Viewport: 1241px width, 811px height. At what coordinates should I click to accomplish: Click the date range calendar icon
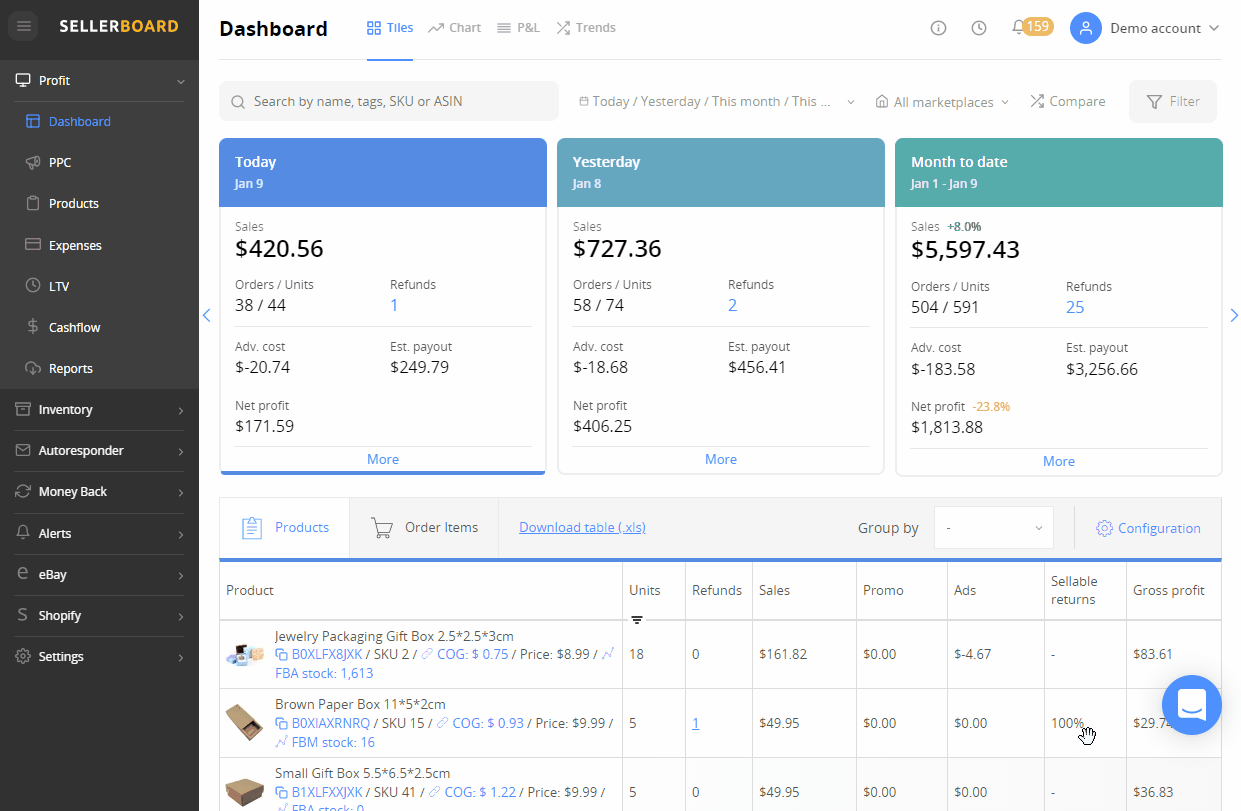pos(583,101)
